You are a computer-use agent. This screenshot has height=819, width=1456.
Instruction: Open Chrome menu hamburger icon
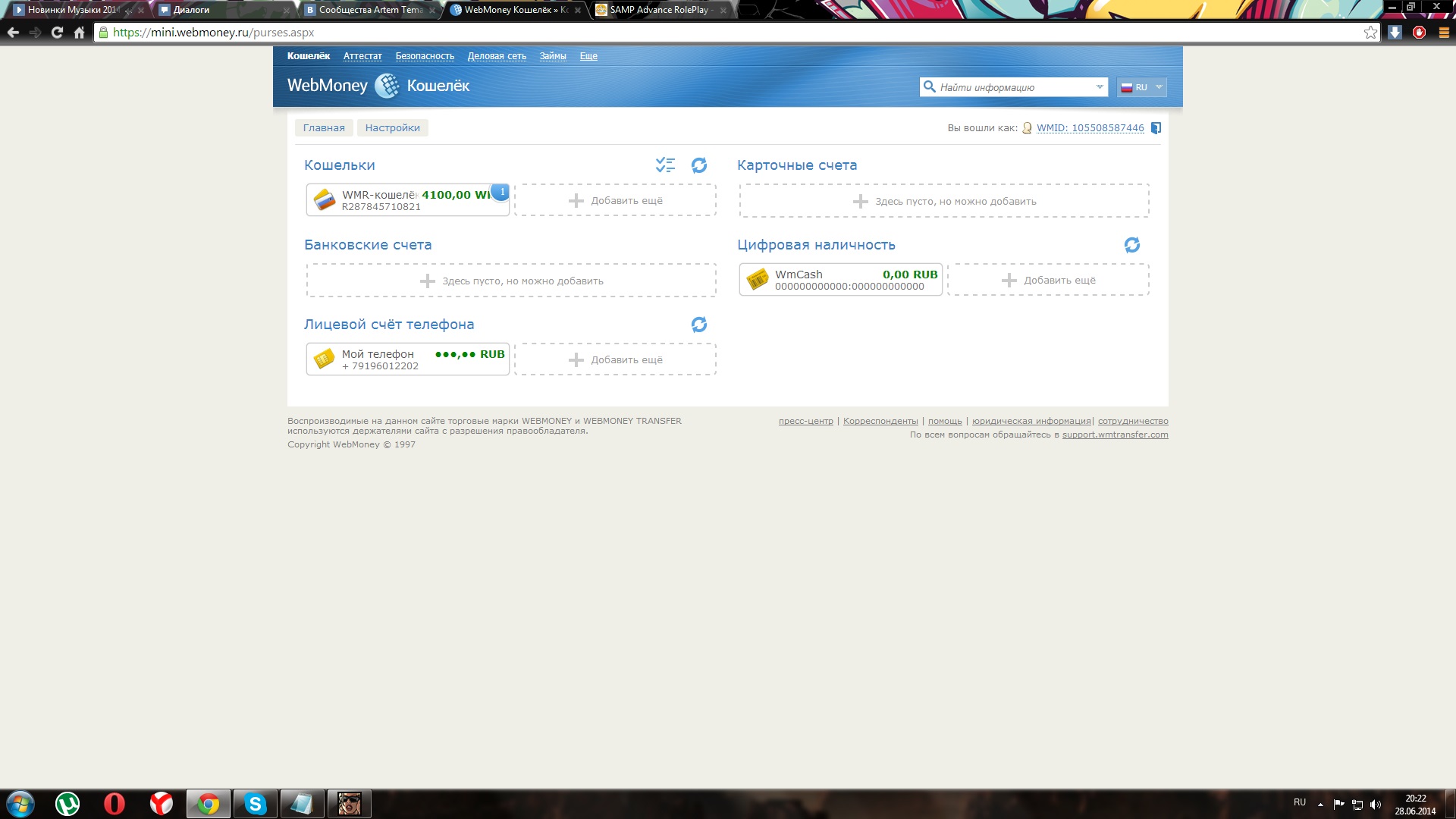click(1444, 33)
